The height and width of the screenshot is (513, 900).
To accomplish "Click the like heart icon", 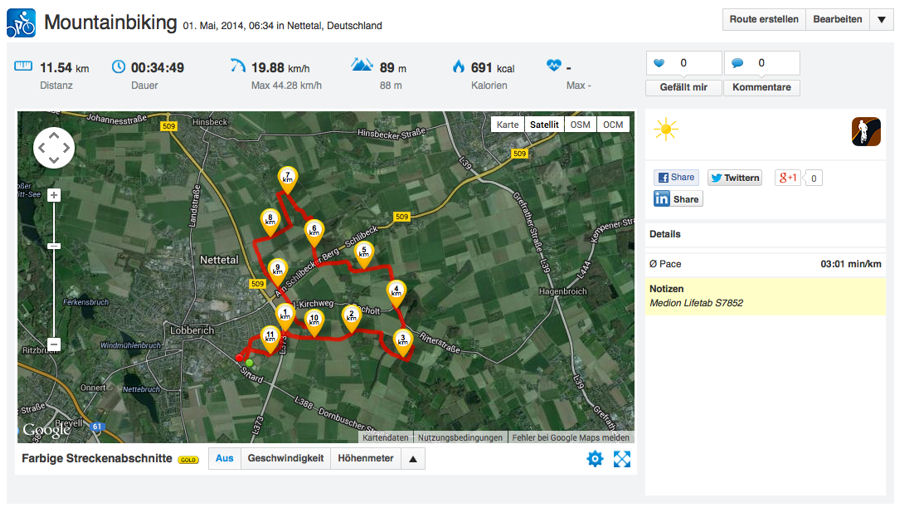I will [660, 63].
